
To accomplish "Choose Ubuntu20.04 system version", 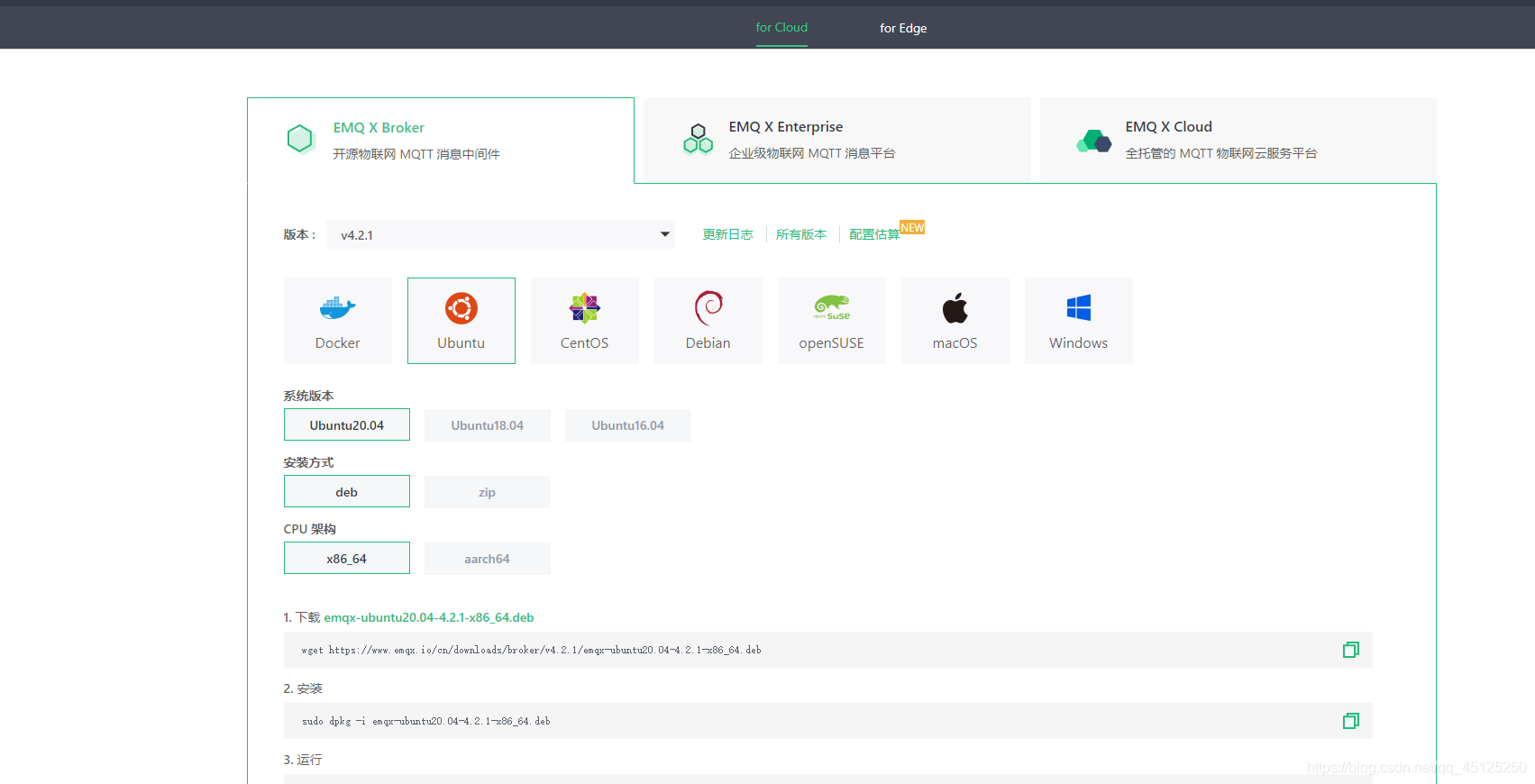I will [x=347, y=424].
